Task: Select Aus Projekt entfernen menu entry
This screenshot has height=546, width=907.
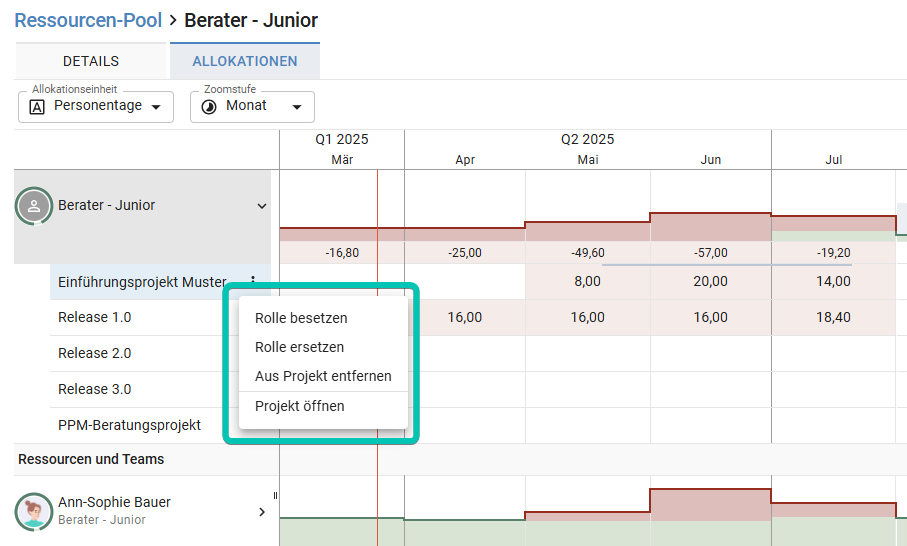Action: click(323, 376)
